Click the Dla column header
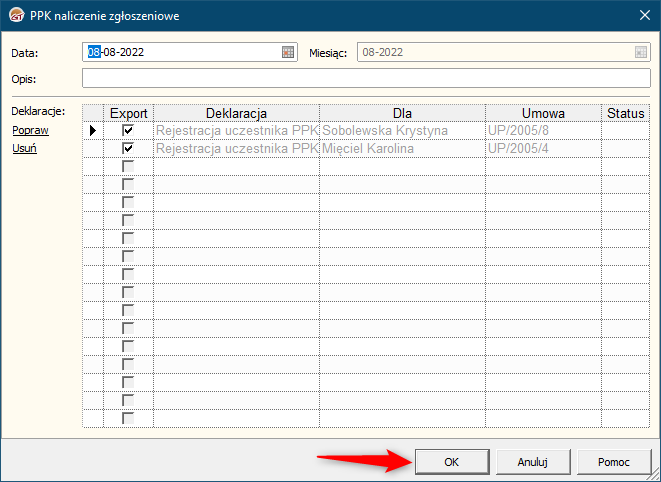The height and width of the screenshot is (482, 661). coord(402,113)
